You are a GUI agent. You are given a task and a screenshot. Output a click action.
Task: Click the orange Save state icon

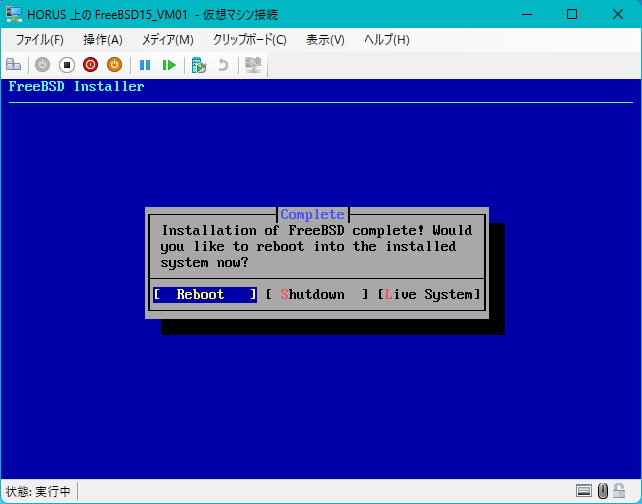tap(115, 65)
